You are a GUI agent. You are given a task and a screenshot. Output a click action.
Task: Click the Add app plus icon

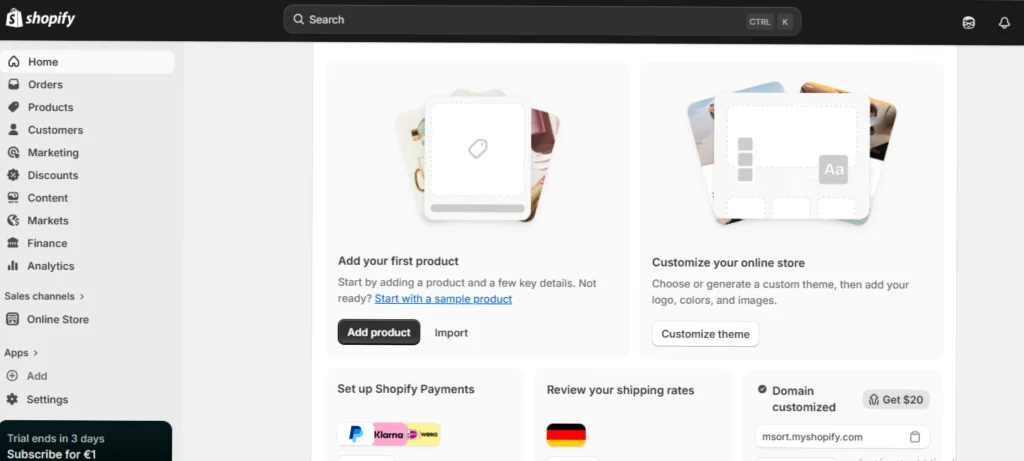coord(13,376)
